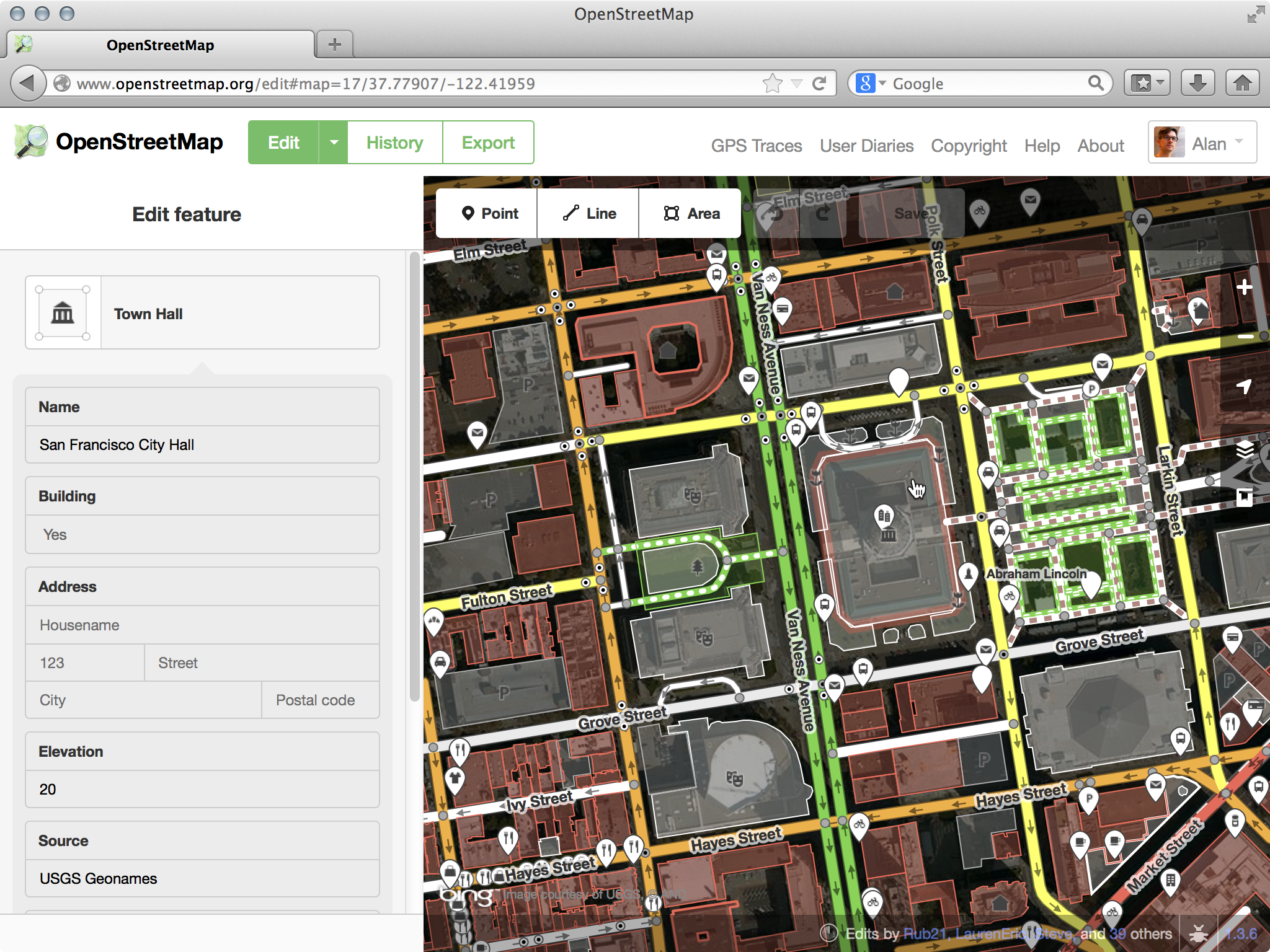Viewport: 1270px width, 952px height.
Task: Open the Edit dropdown arrow
Action: tap(334, 143)
